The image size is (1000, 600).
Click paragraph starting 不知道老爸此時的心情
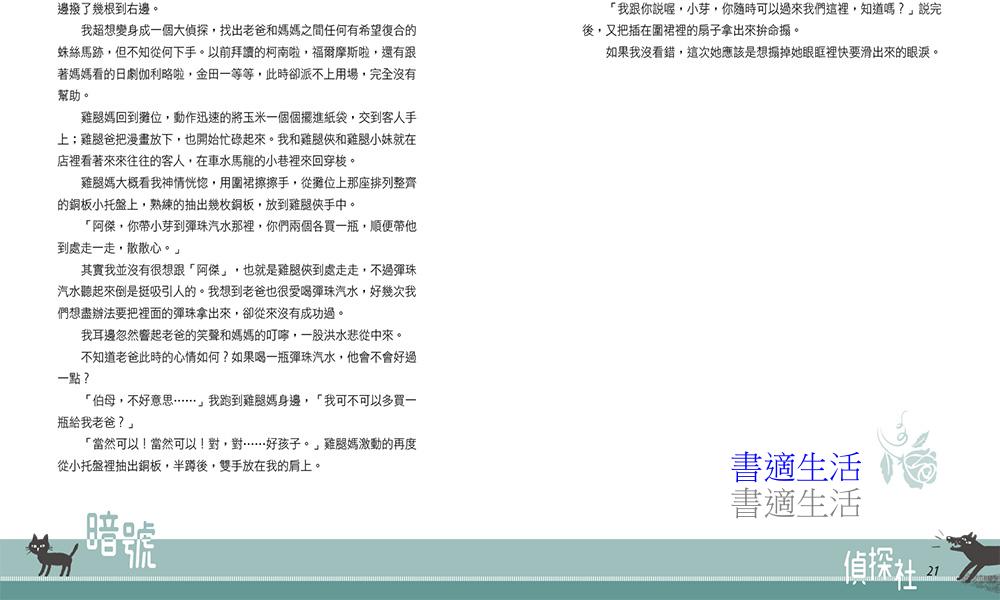click(237, 366)
